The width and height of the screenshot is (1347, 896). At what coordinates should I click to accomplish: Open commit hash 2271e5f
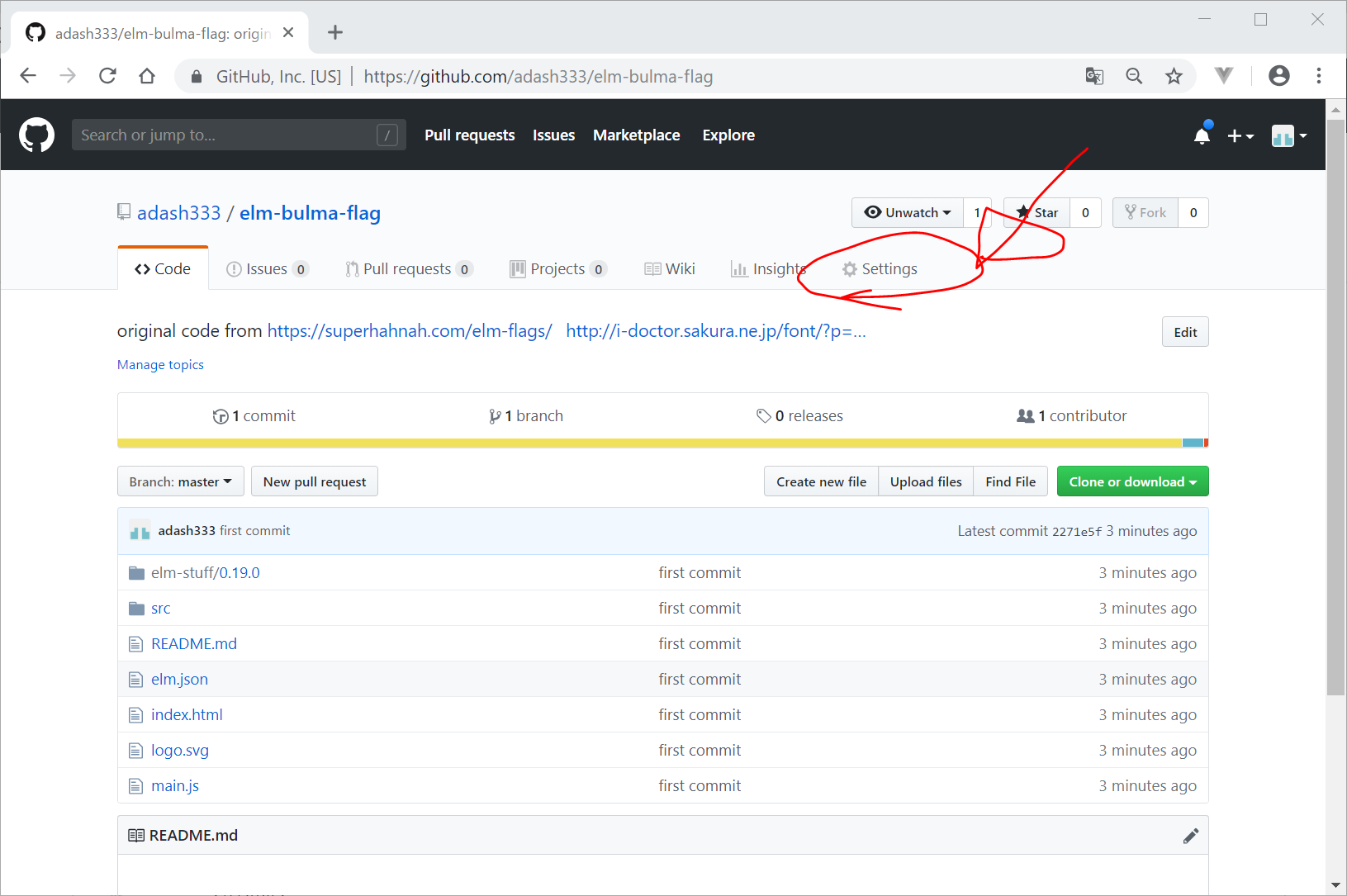click(x=1077, y=532)
